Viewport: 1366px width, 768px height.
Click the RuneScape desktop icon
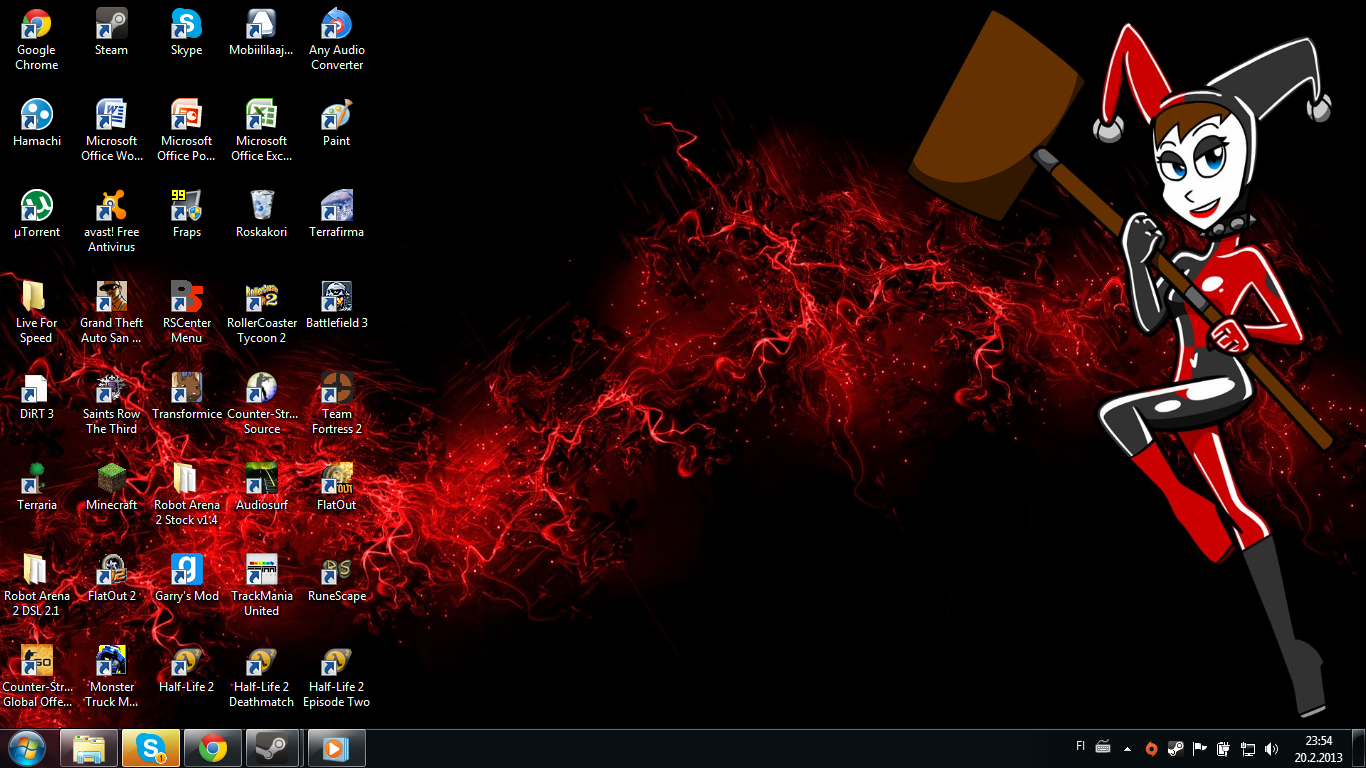[337, 579]
